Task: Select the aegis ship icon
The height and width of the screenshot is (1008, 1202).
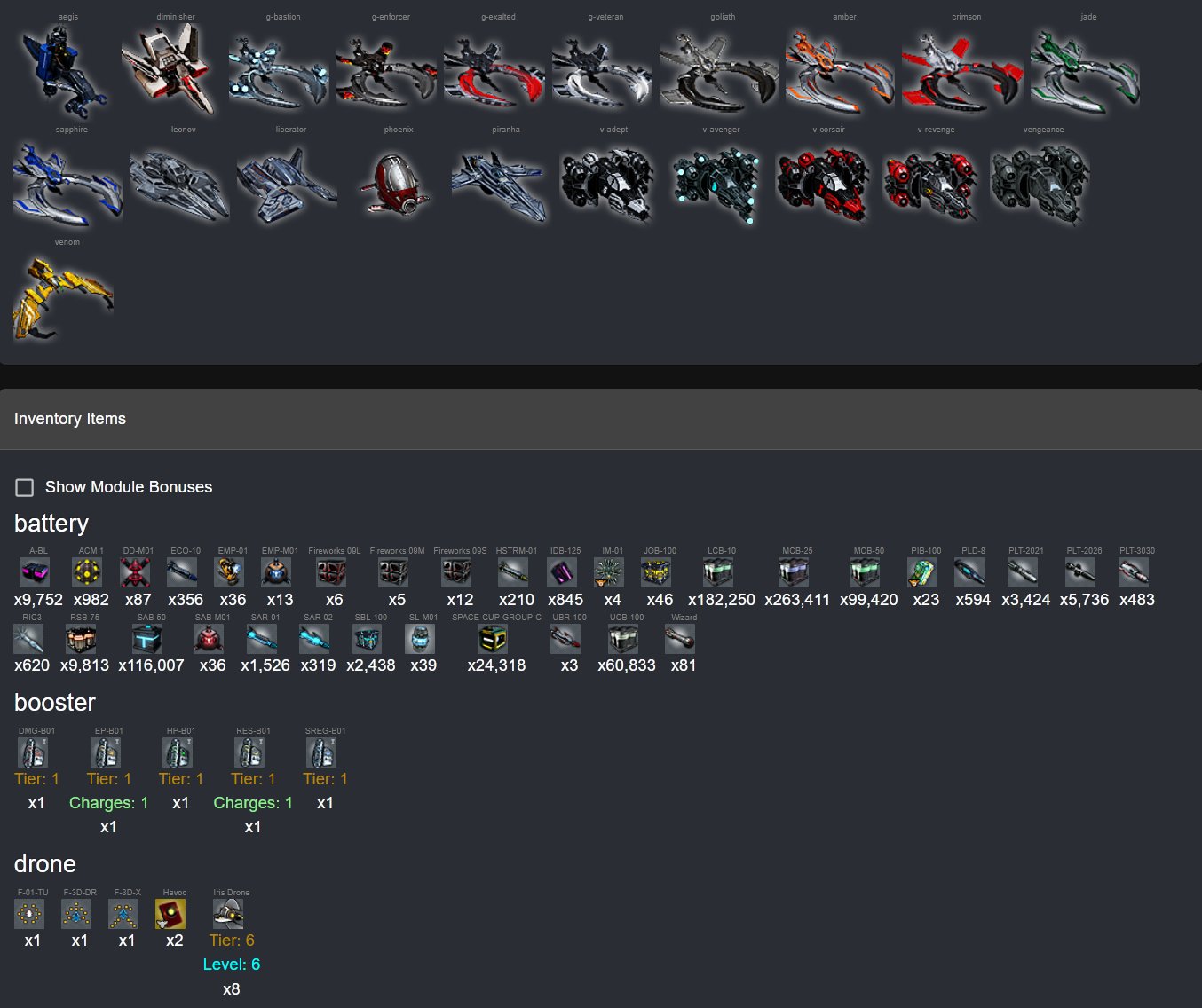Action: click(x=64, y=71)
